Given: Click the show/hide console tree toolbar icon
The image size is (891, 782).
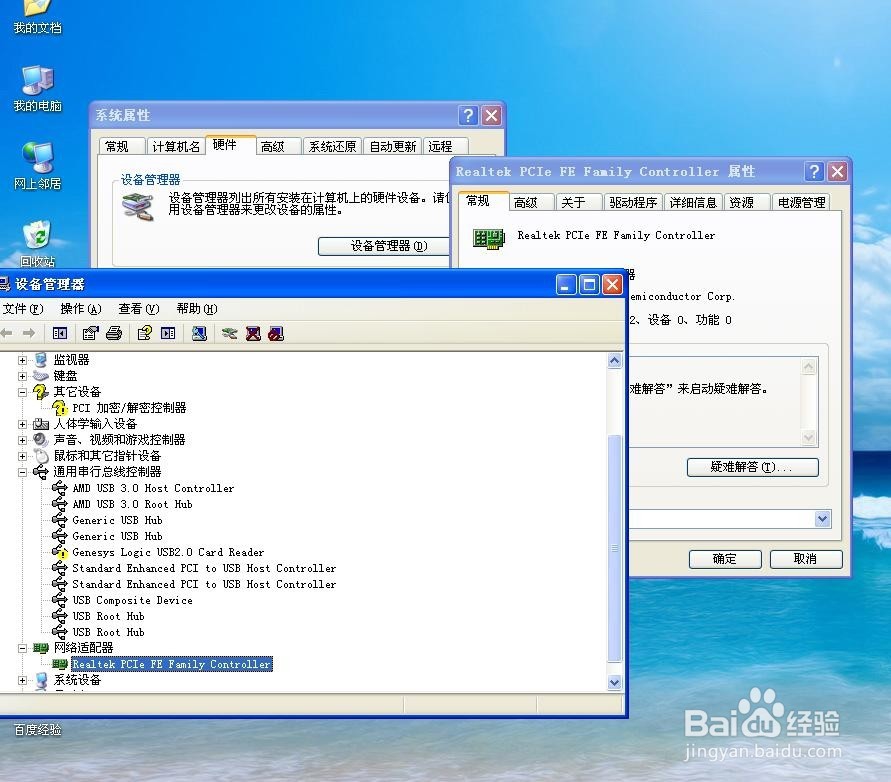Looking at the screenshot, I should (x=59, y=333).
